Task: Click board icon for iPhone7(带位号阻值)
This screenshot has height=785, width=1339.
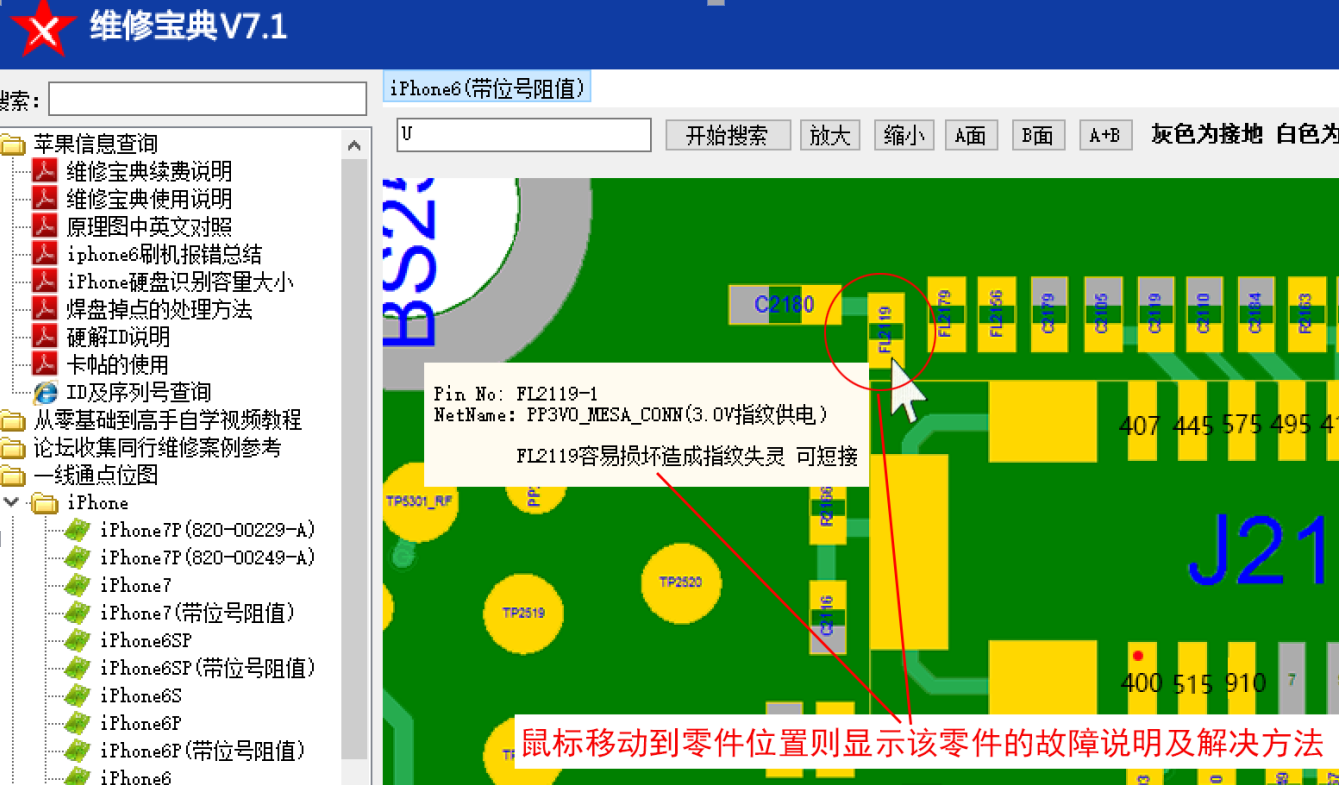Action: click(x=78, y=613)
